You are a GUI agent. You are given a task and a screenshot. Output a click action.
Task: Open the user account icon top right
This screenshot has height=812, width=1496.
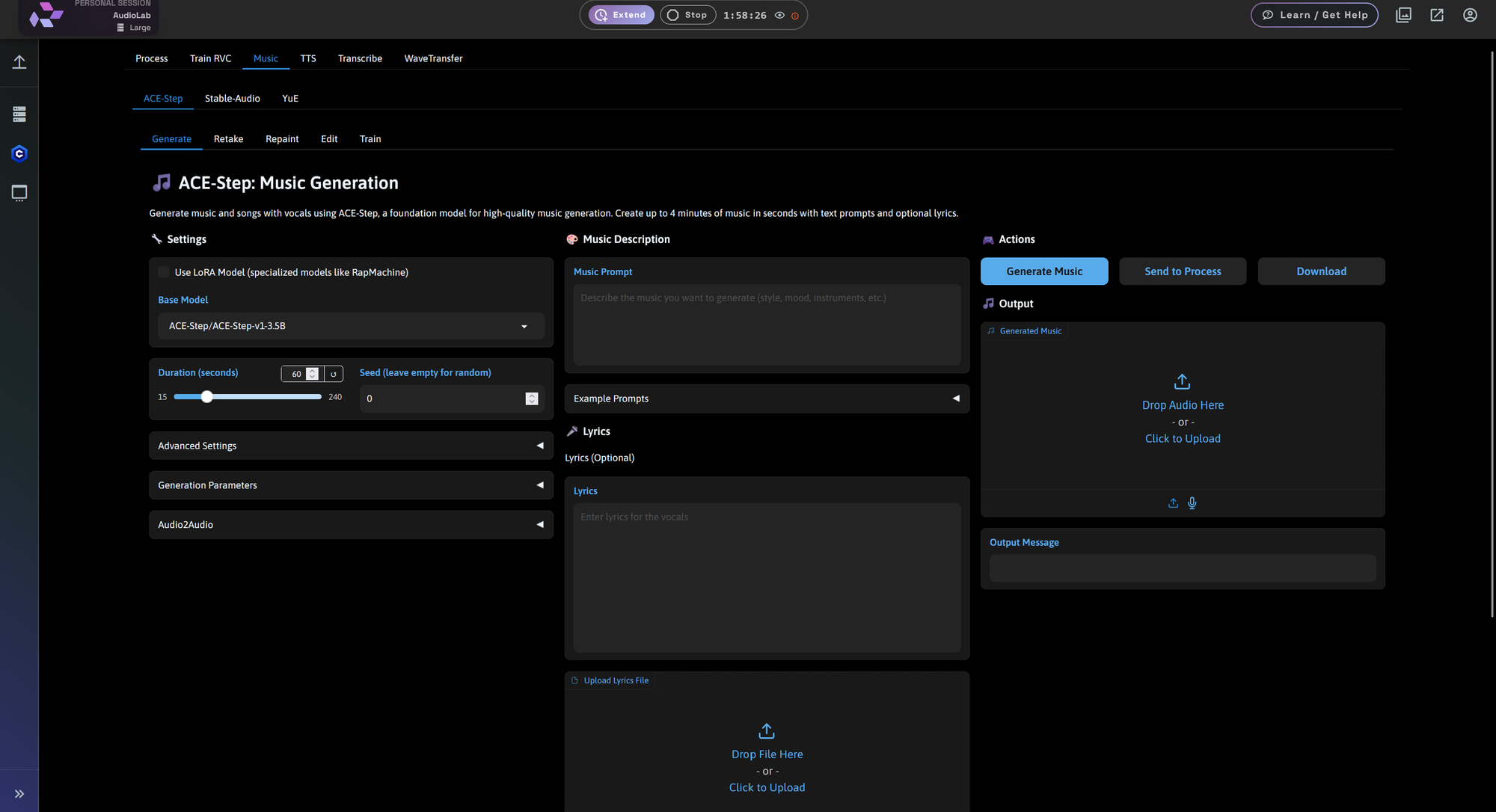pos(1470,15)
